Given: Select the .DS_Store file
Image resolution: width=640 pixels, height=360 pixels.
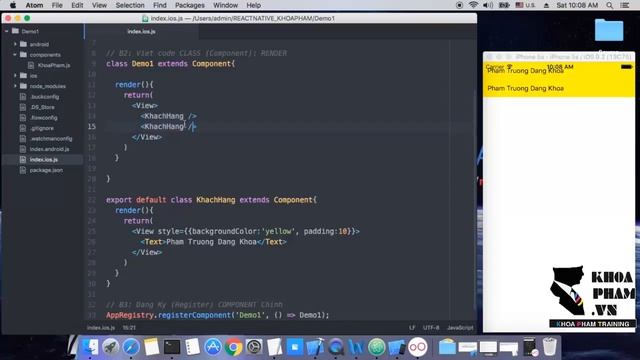Looking at the screenshot, I should [x=42, y=107].
